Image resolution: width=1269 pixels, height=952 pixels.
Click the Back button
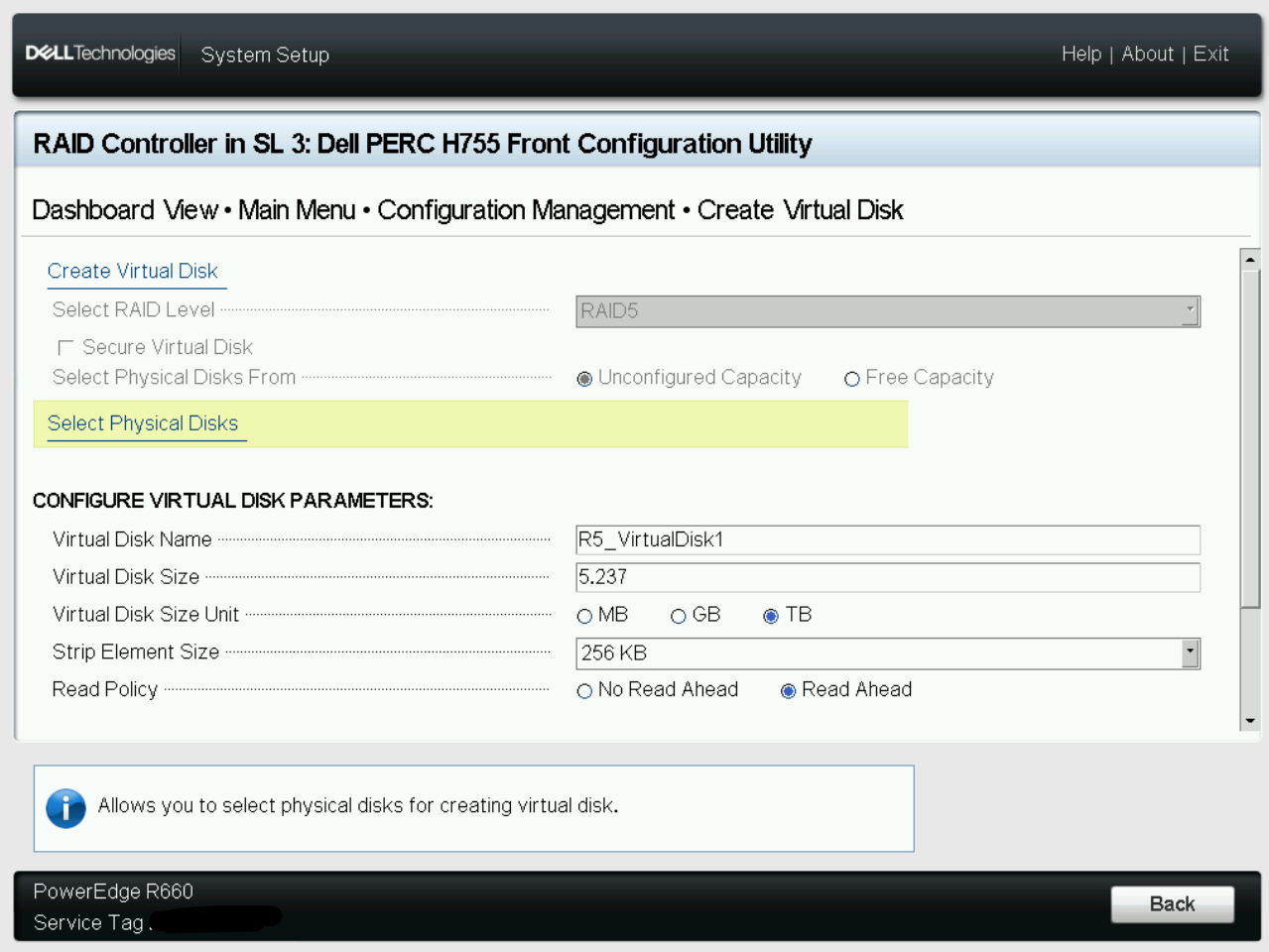point(1173,904)
